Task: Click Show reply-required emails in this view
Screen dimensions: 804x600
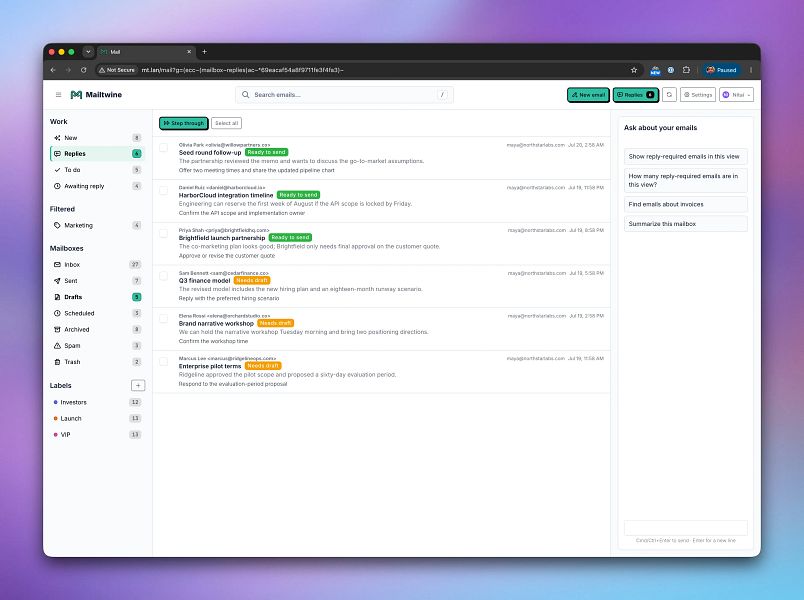Action: coord(686,156)
